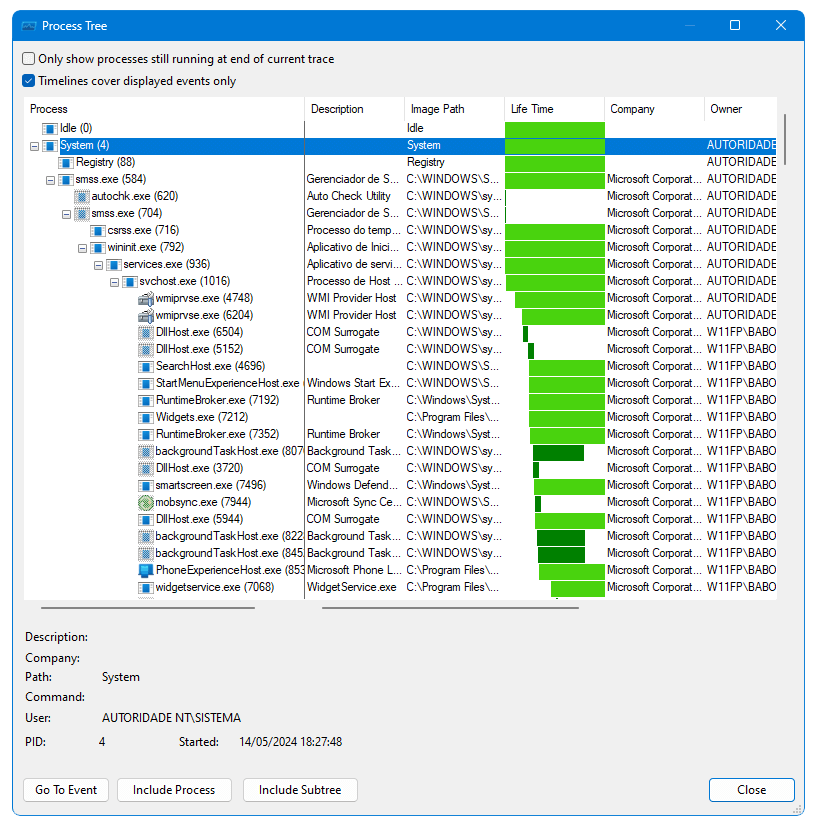Click the PhoneExperienceHost.exe icon

coord(146,571)
